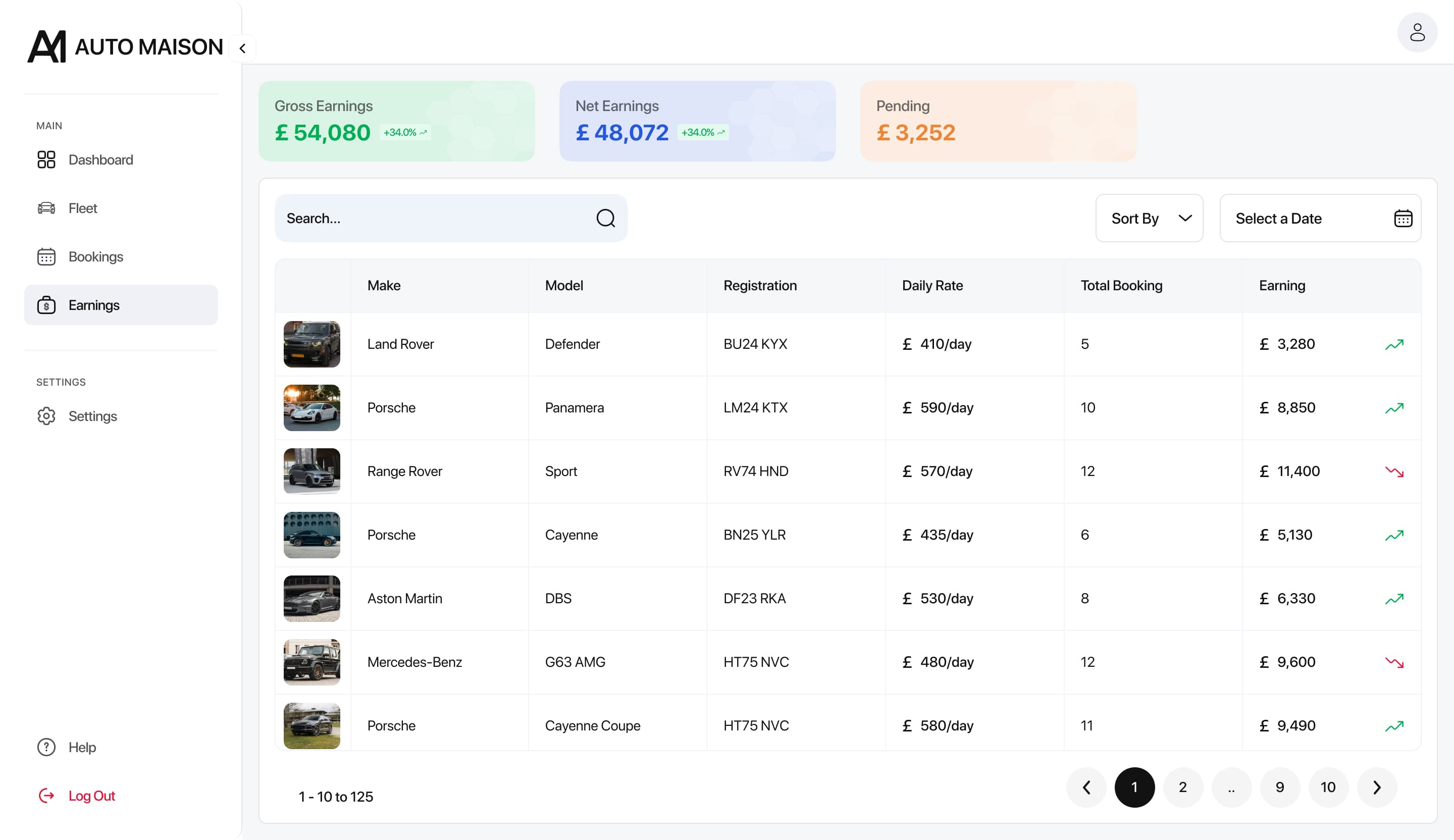The width and height of the screenshot is (1454, 840).
Task: Click the user profile avatar icon
Action: (x=1417, y=32)
